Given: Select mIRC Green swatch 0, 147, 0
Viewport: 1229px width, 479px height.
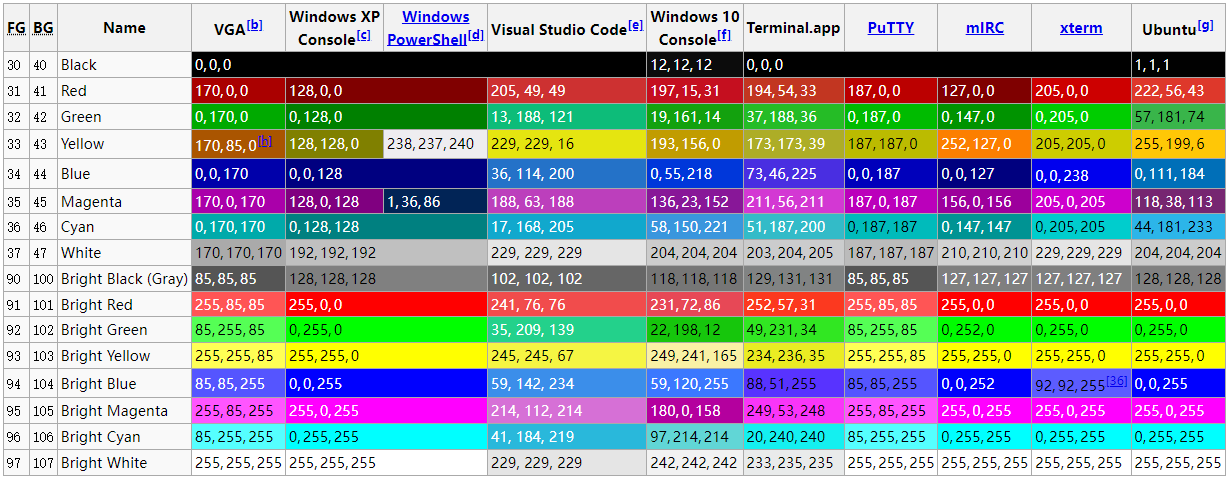Looking at the screenshot, I should [x=985, y=117].
